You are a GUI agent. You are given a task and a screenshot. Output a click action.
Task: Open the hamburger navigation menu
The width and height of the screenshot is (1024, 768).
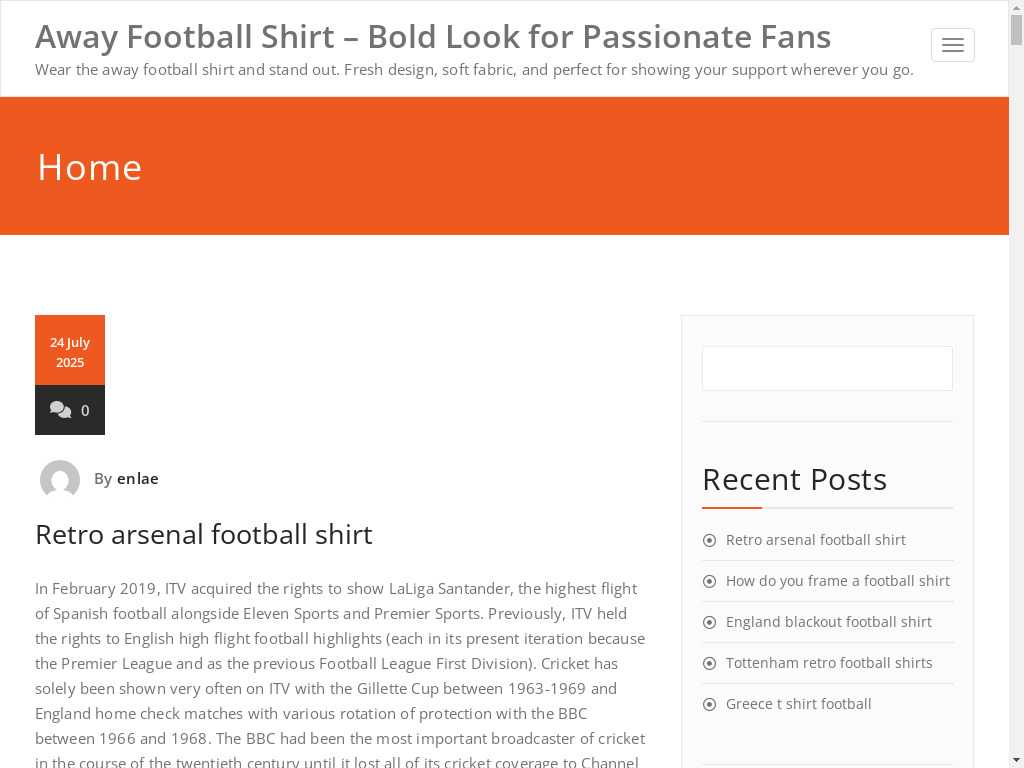(x=952, y=45)
